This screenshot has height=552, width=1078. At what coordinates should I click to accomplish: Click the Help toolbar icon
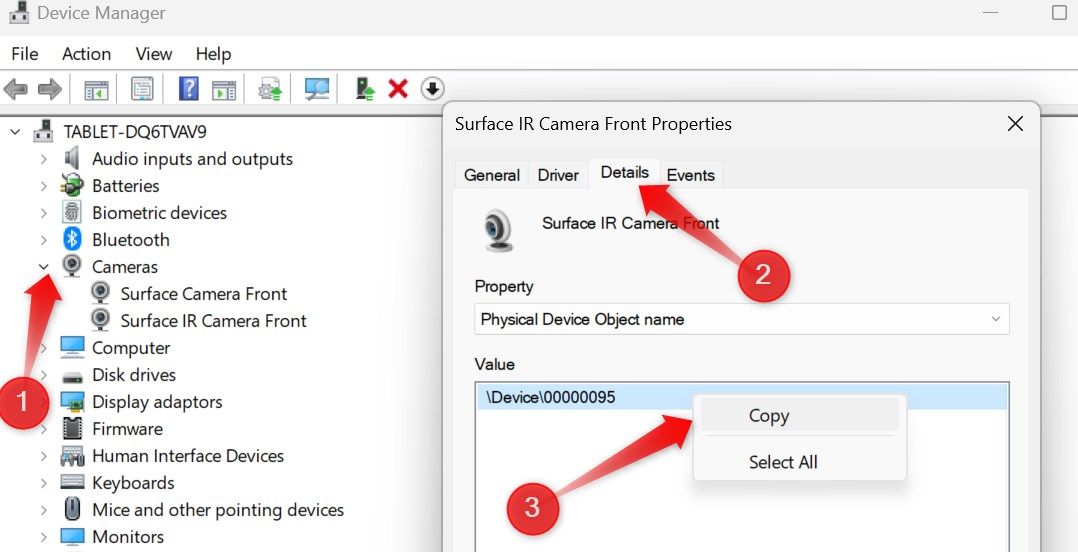(x=188, y=89)
